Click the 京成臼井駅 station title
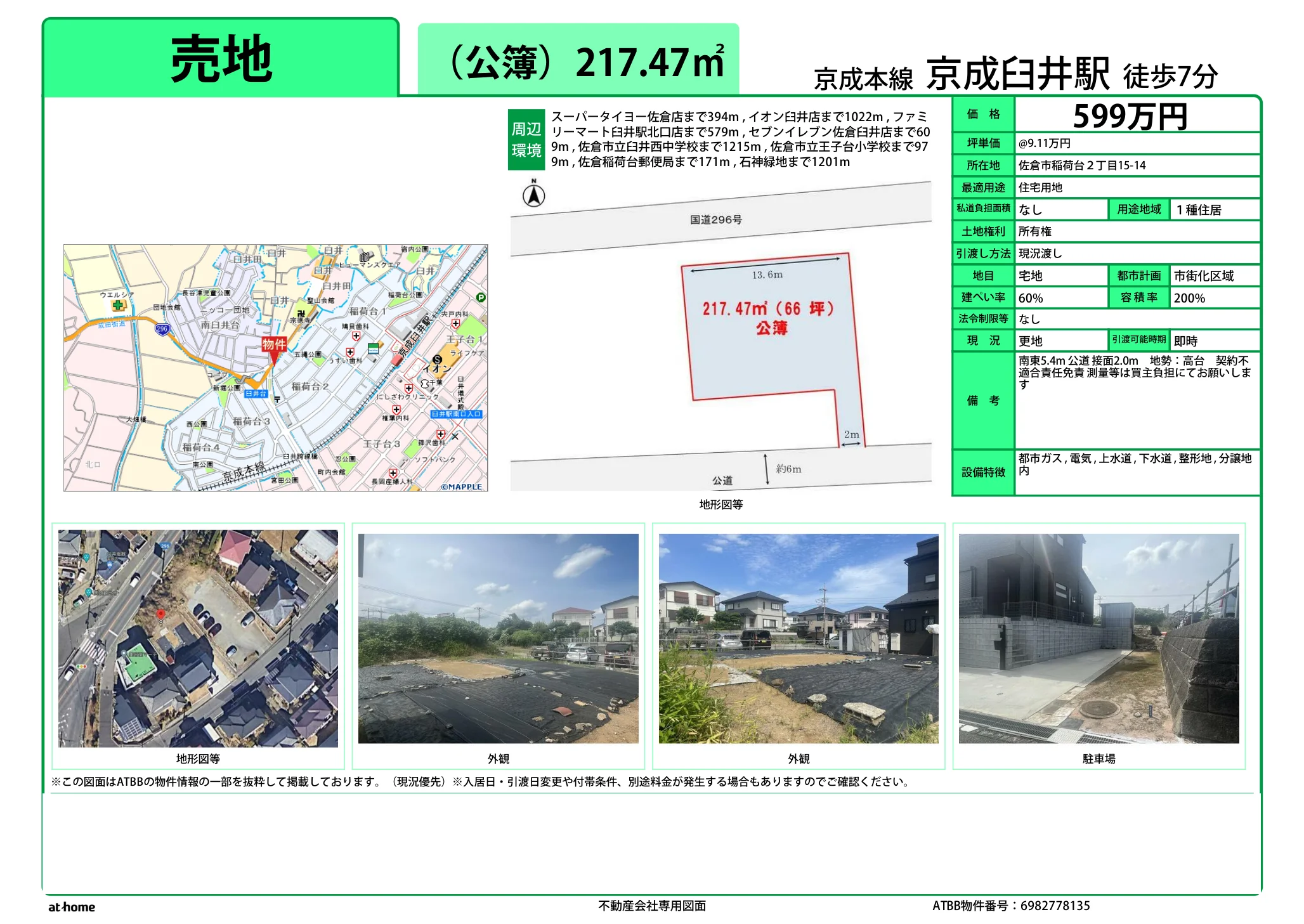This screenshot has height=924, width=1304. (x=1018, y=74)
